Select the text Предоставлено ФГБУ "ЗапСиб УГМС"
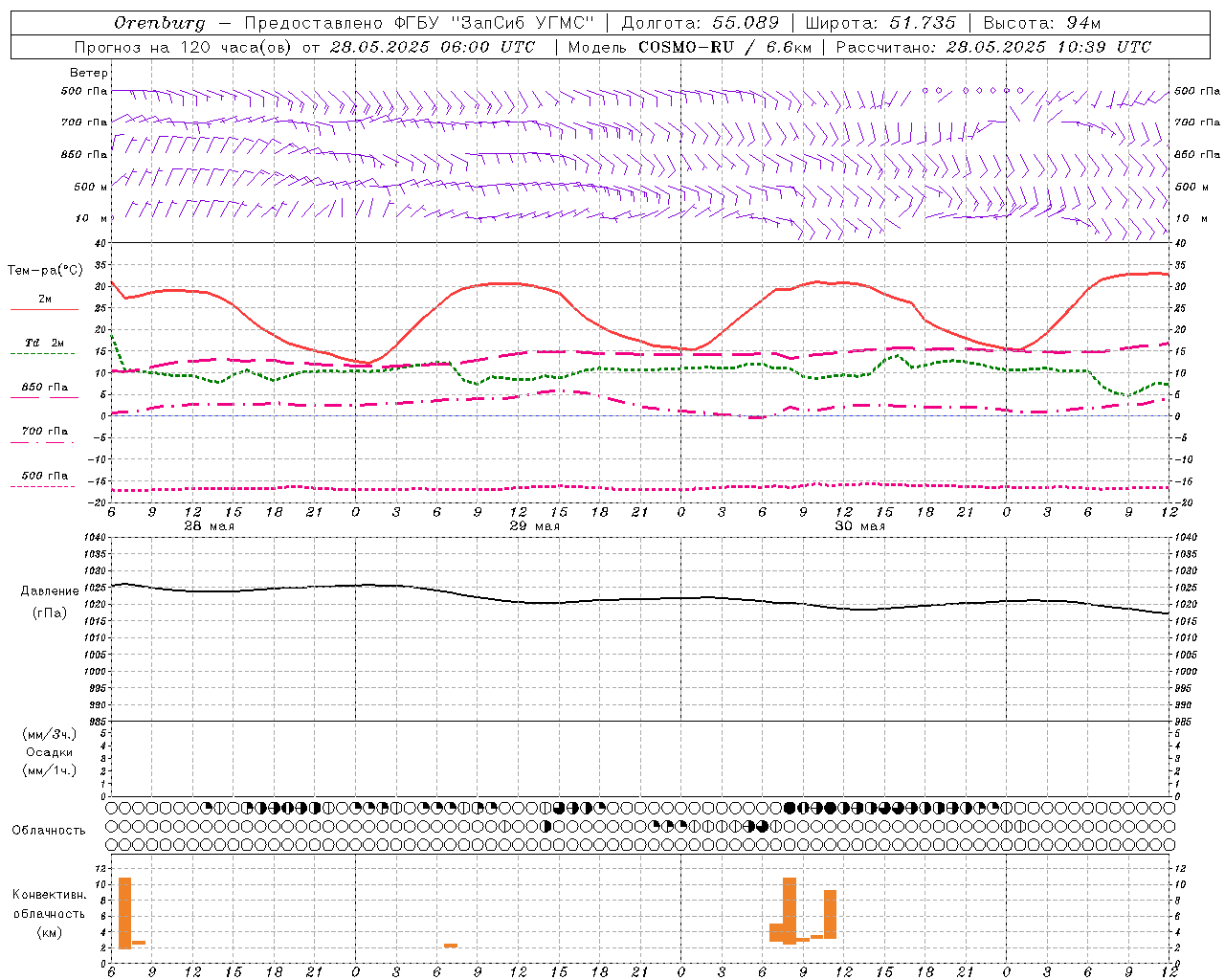 click(419, 23)
